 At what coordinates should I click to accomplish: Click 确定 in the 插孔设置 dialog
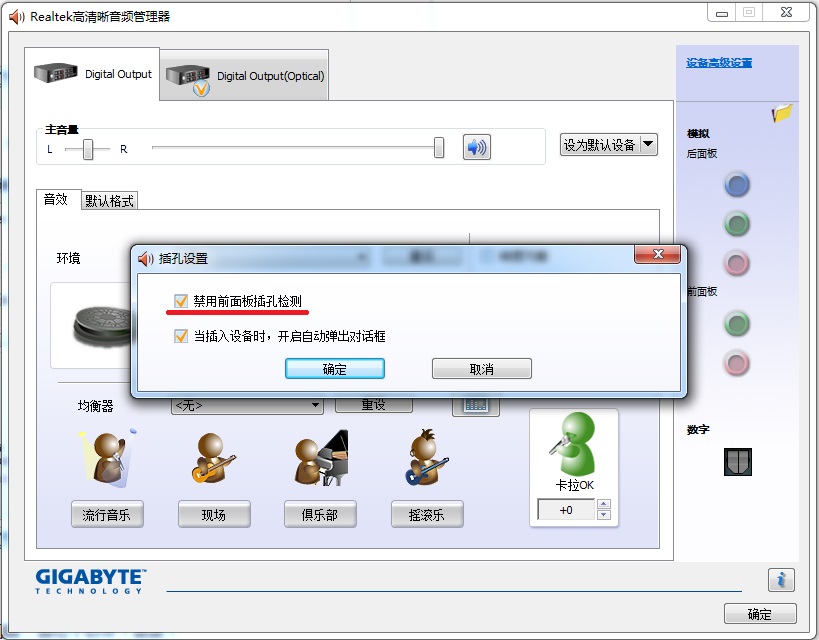click(335, 369)
